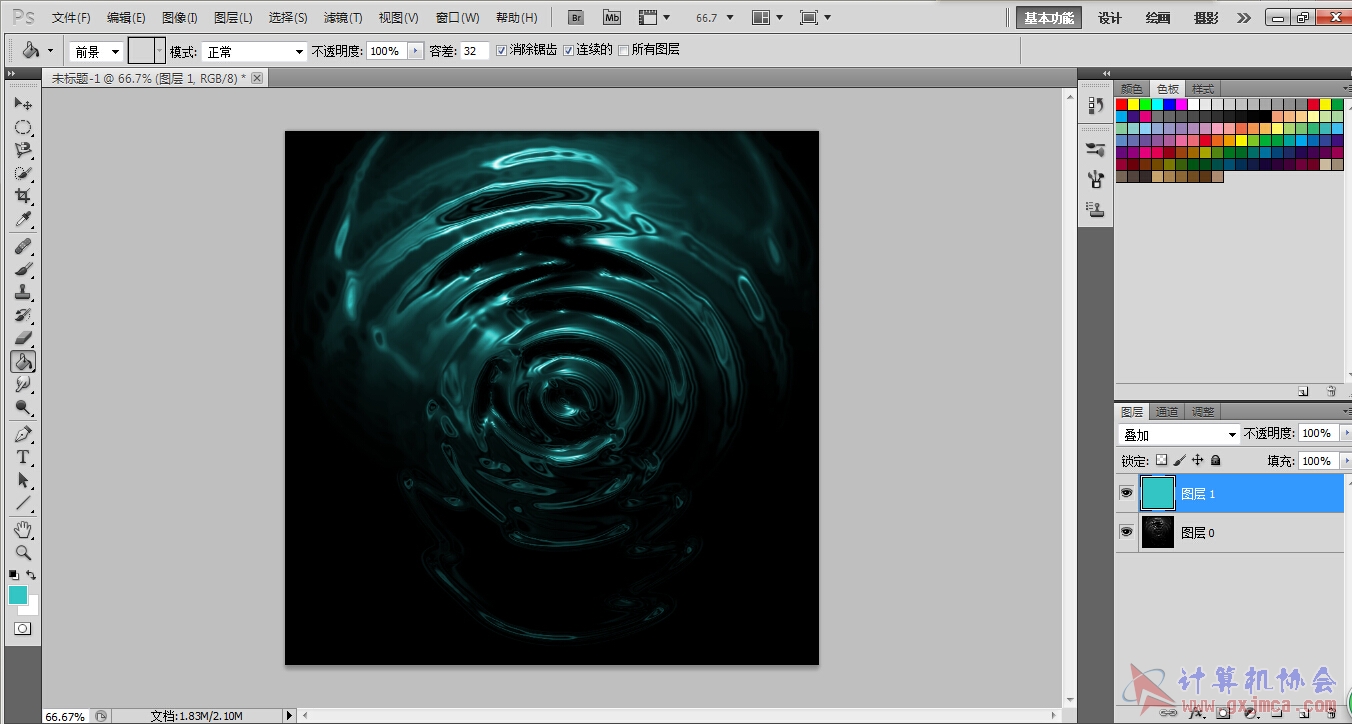Image resolution: width=1352 pixels, height=724 pixels.
Task: Launch Mini Bridge from top bar
Action: [x=612, y=18]
